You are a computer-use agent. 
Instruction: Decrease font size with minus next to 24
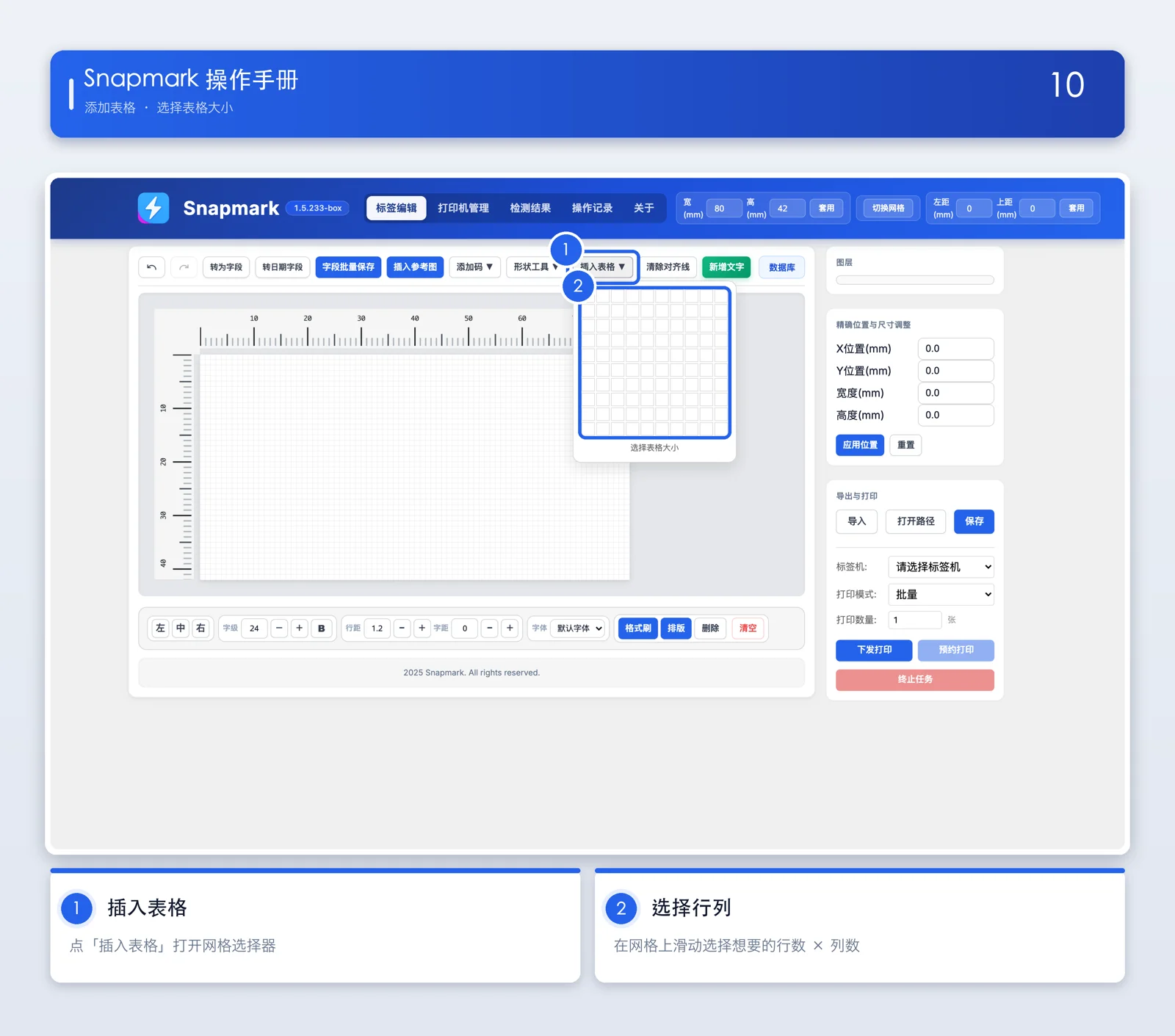click(x=279, y=629)
